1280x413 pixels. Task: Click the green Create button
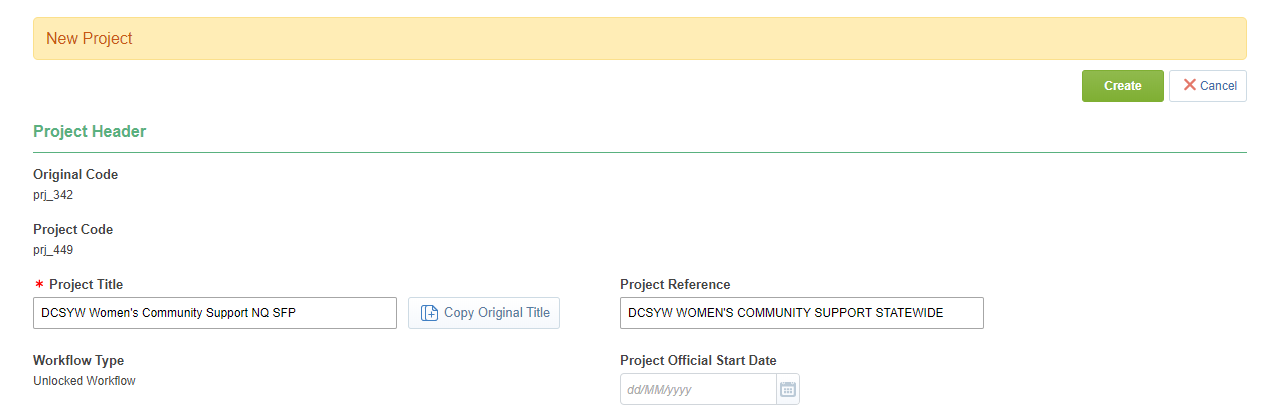[x=1122, y=86]
